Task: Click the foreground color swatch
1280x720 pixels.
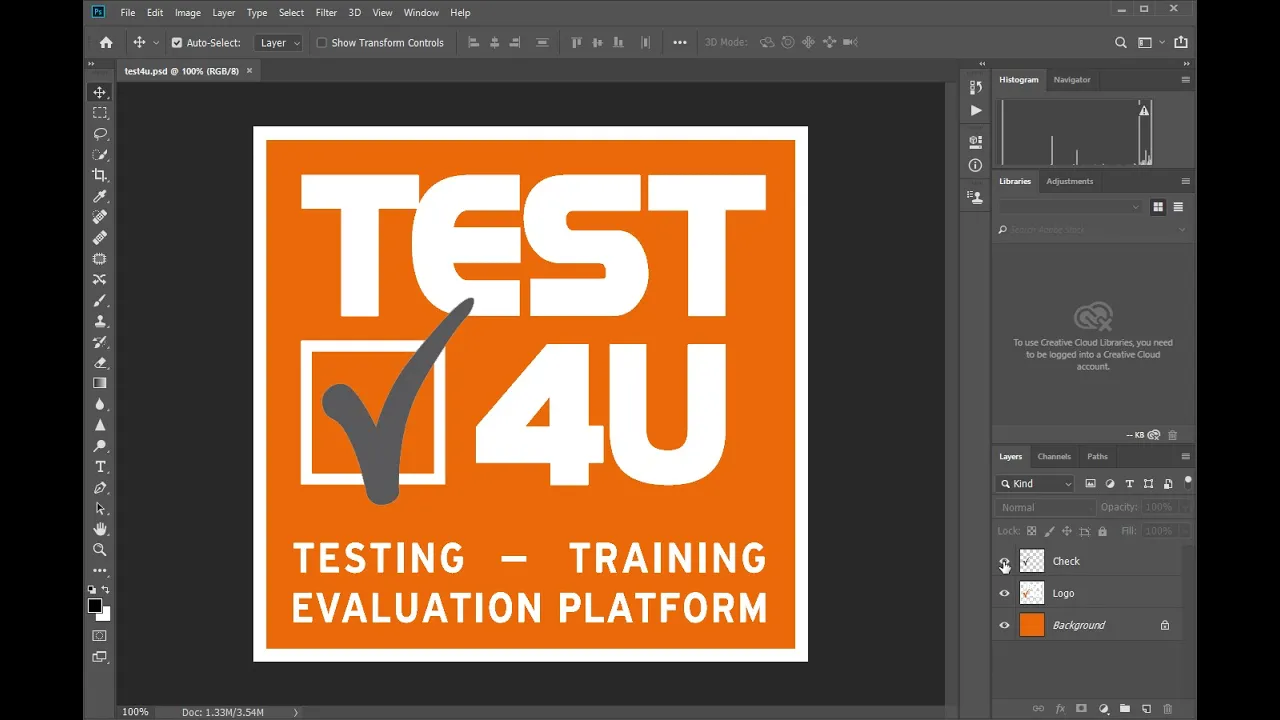Action: (95, 606)
